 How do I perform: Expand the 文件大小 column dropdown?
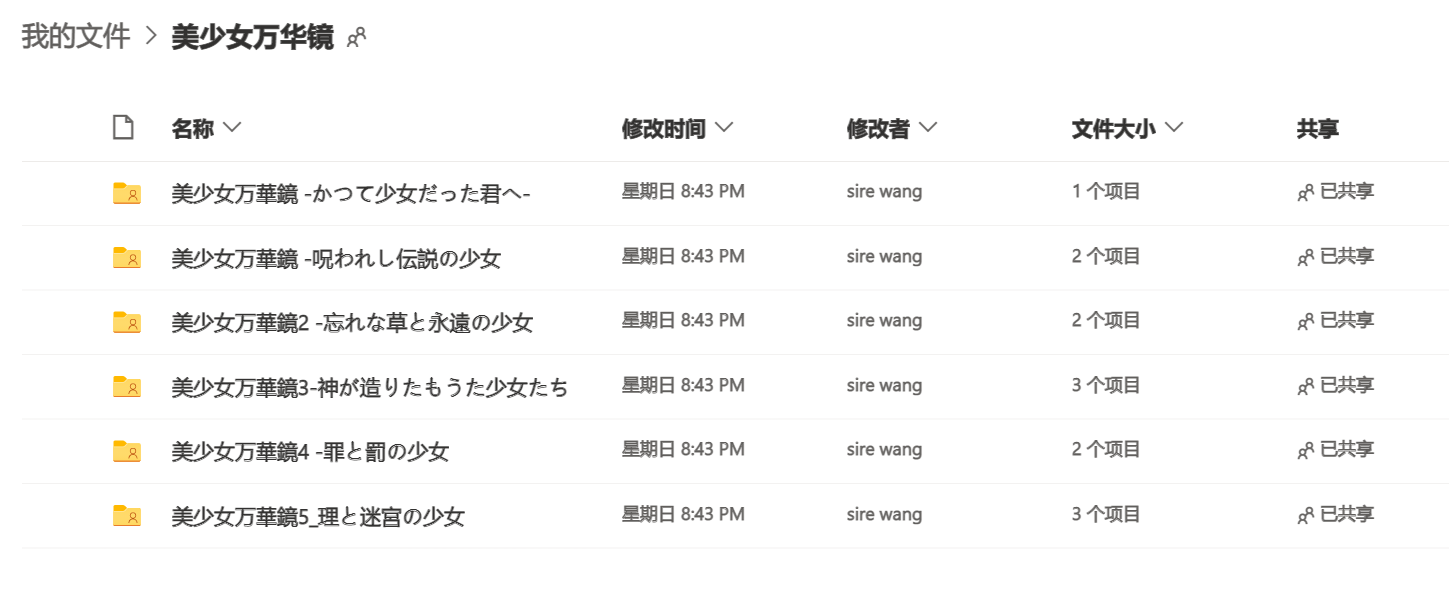pos(1174,128)
